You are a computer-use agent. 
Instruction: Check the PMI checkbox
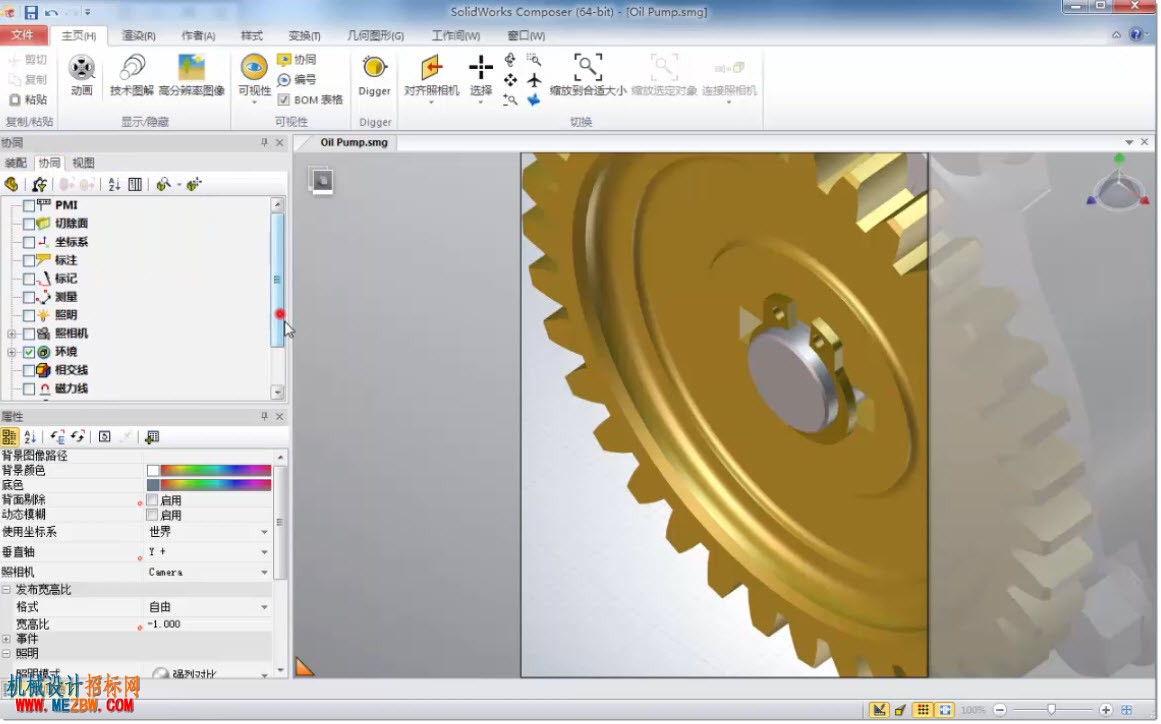tap(29, 205)
